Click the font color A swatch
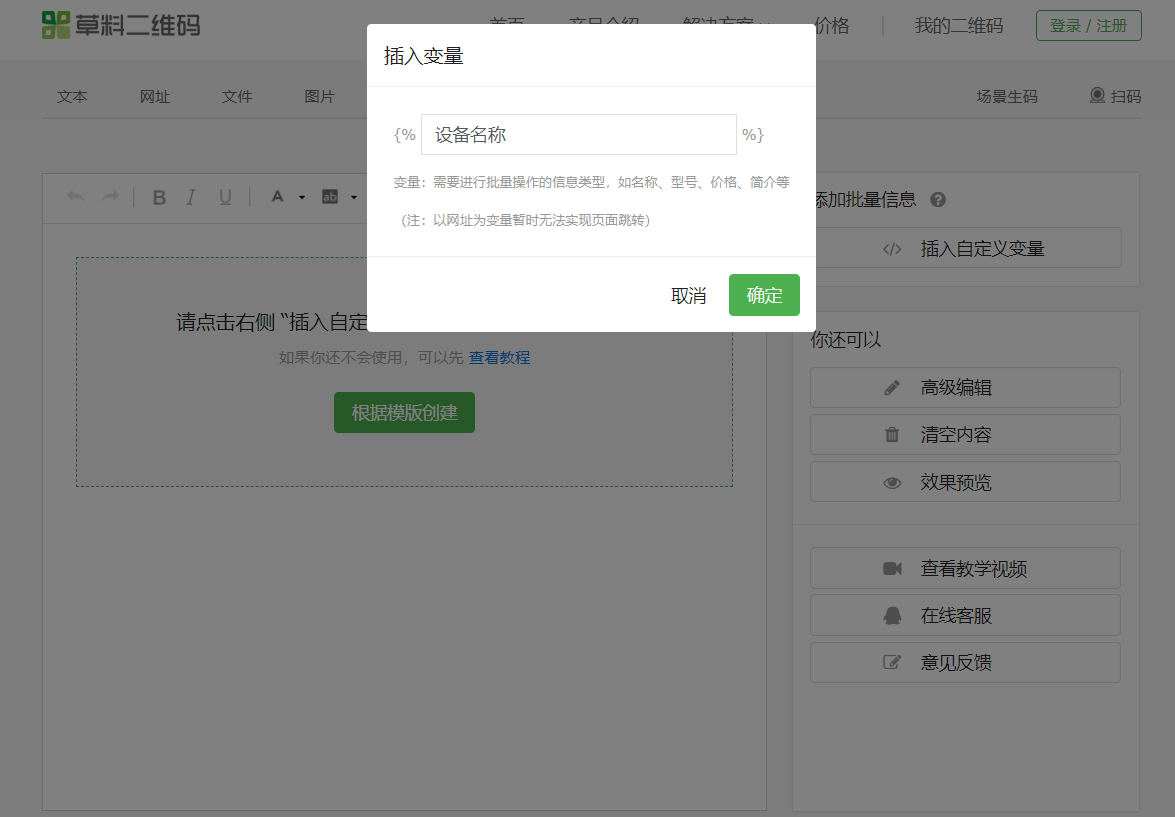1175x817 pixels. pyautogui.click(x=277, y=197)
